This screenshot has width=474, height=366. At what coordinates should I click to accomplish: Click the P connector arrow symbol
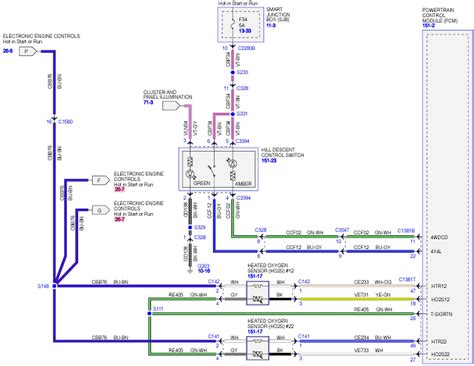(28, 51)
